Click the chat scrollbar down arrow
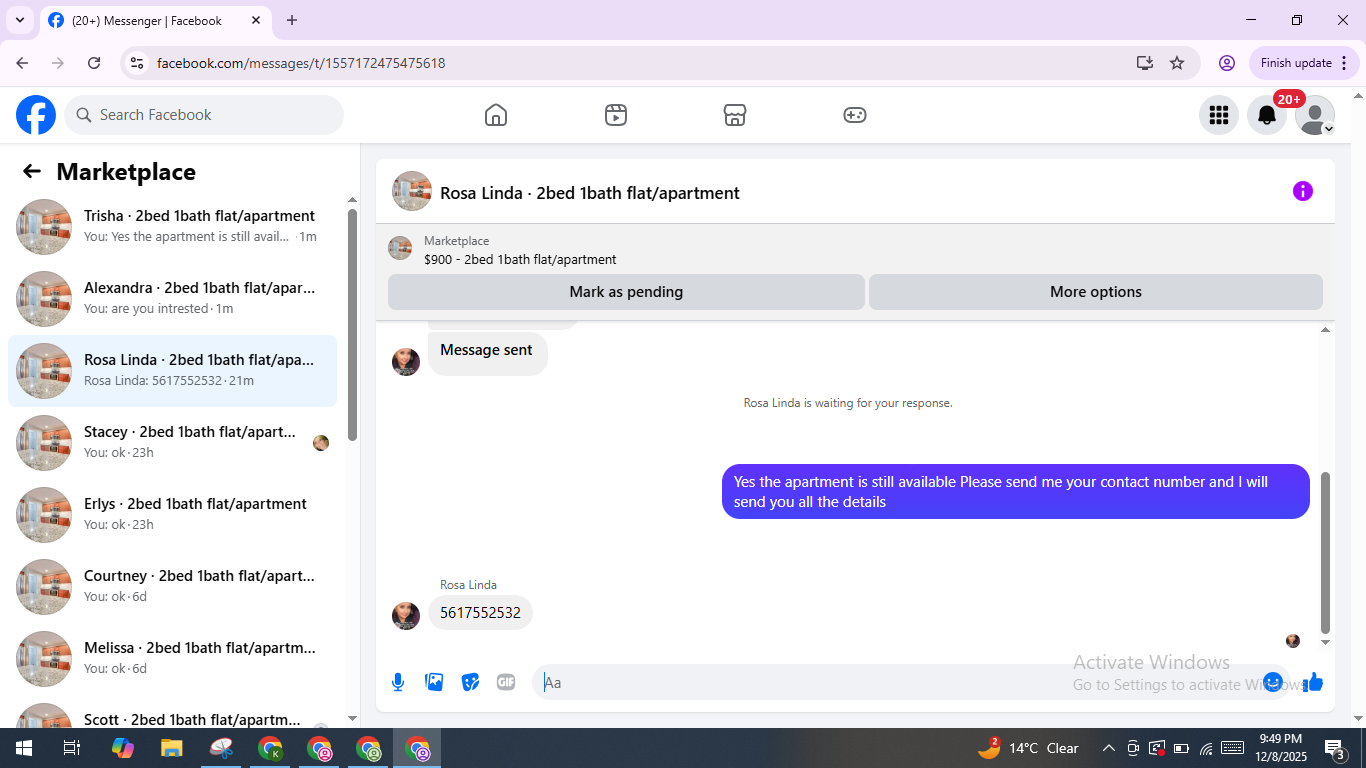Screen dimensions: 1366x768 click(1326, 642)
